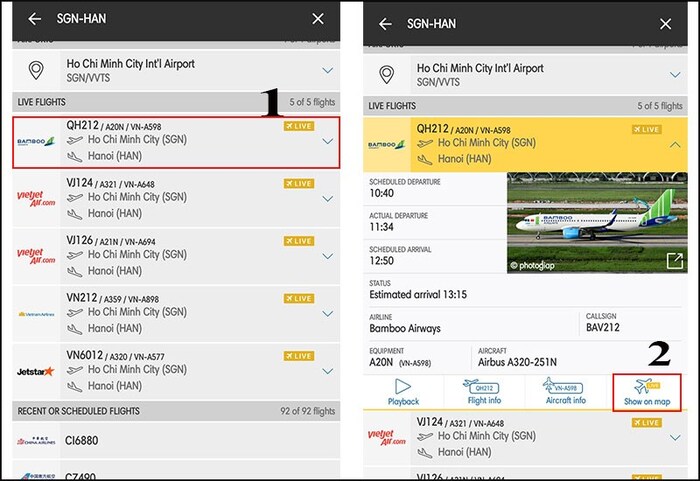
Task: Expand VN6012 Jetstar flight chevron
Action: [327, 371]
